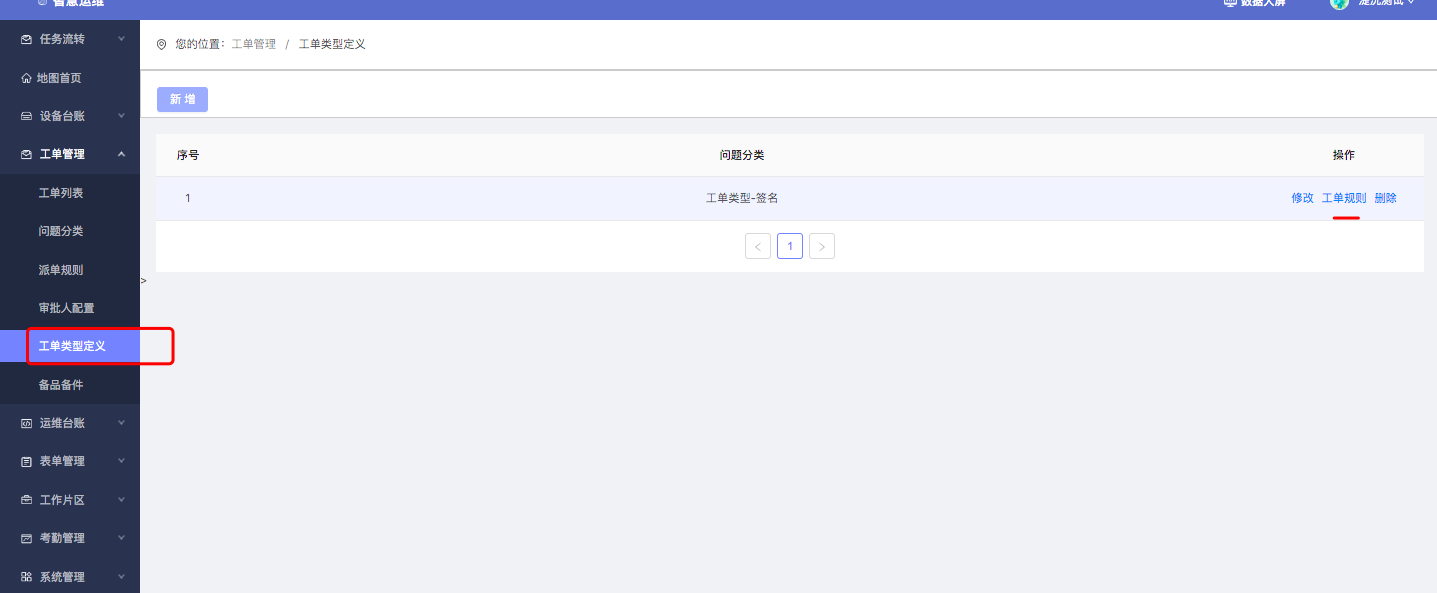Click the 设备台账 sidebar icon
This screenshot has width=1437, height=593.
click(x=26, y=116)
